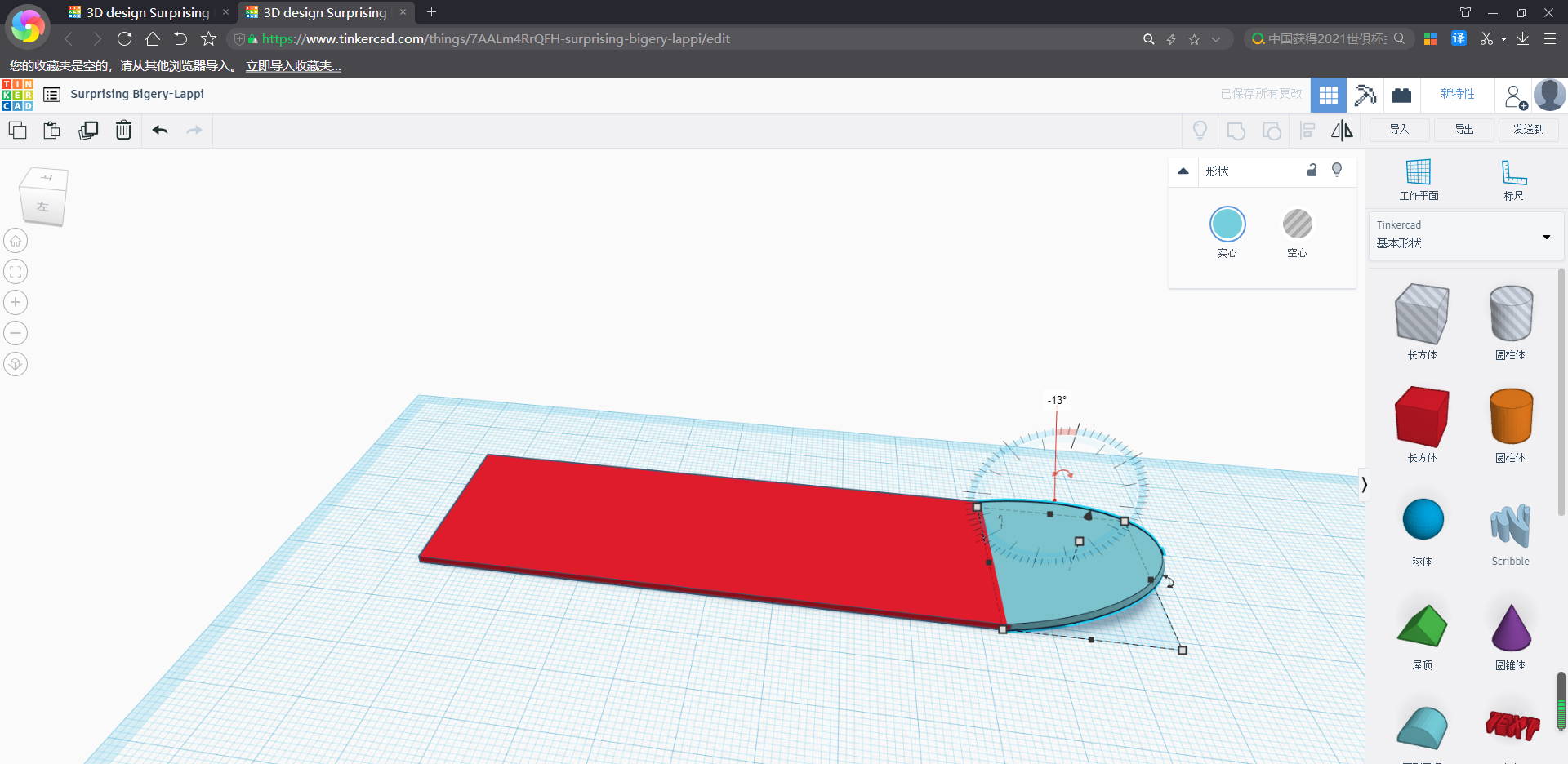
Task: Zoom in with the plus icon
Action: pyautogui.click(x=16, y=303)
